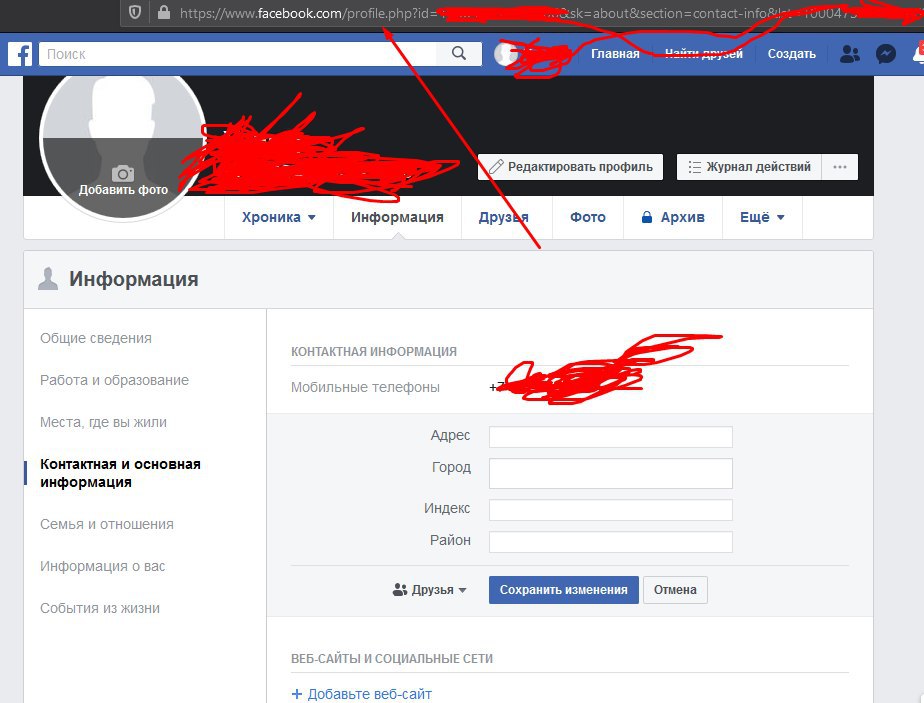Expand the Хроника tab dropdown
The height and width of the screenshot is (703, 924).
(279, 217)
